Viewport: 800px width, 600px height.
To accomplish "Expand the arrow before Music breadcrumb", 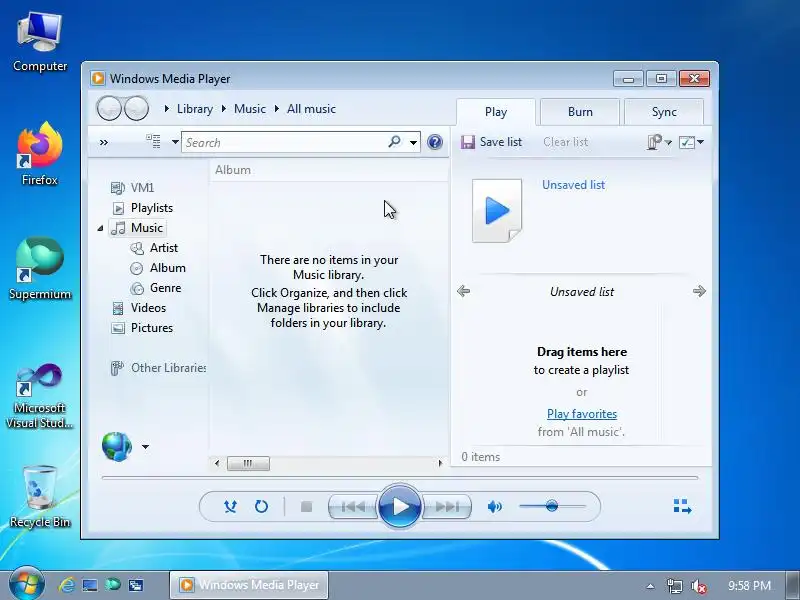I will pos(224,109).
